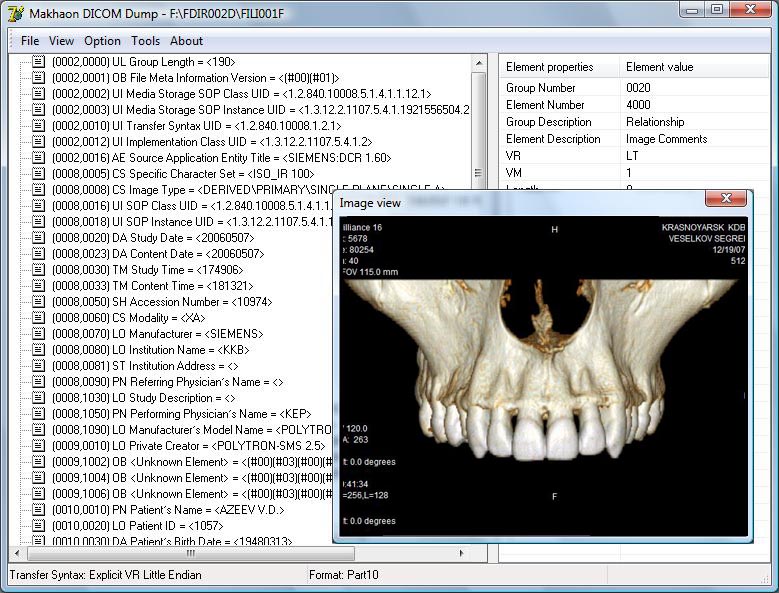779x593 pixels.
Task: Click the icon beside Study Date entry
Action: click(39, 237)
